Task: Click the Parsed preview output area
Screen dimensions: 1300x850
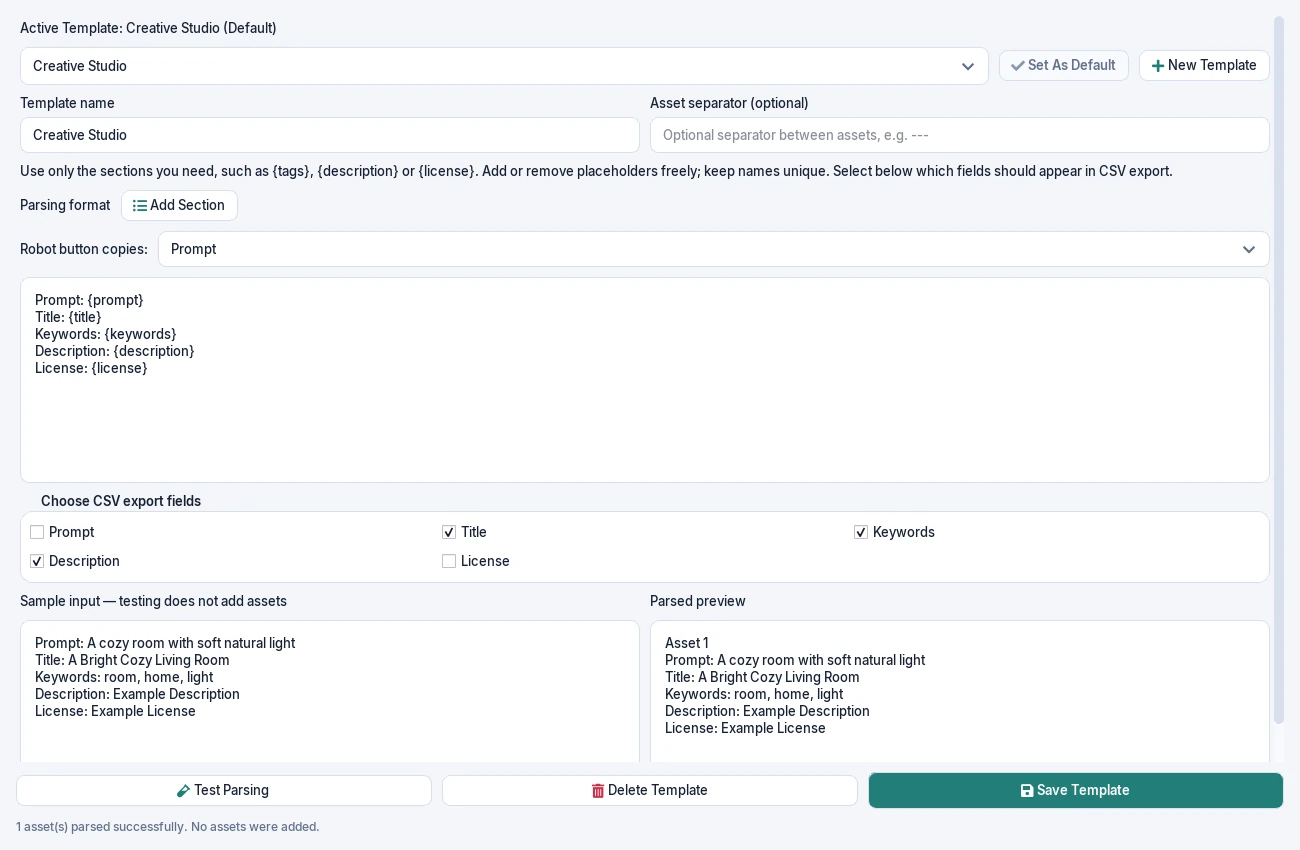Action: point(960,692)
